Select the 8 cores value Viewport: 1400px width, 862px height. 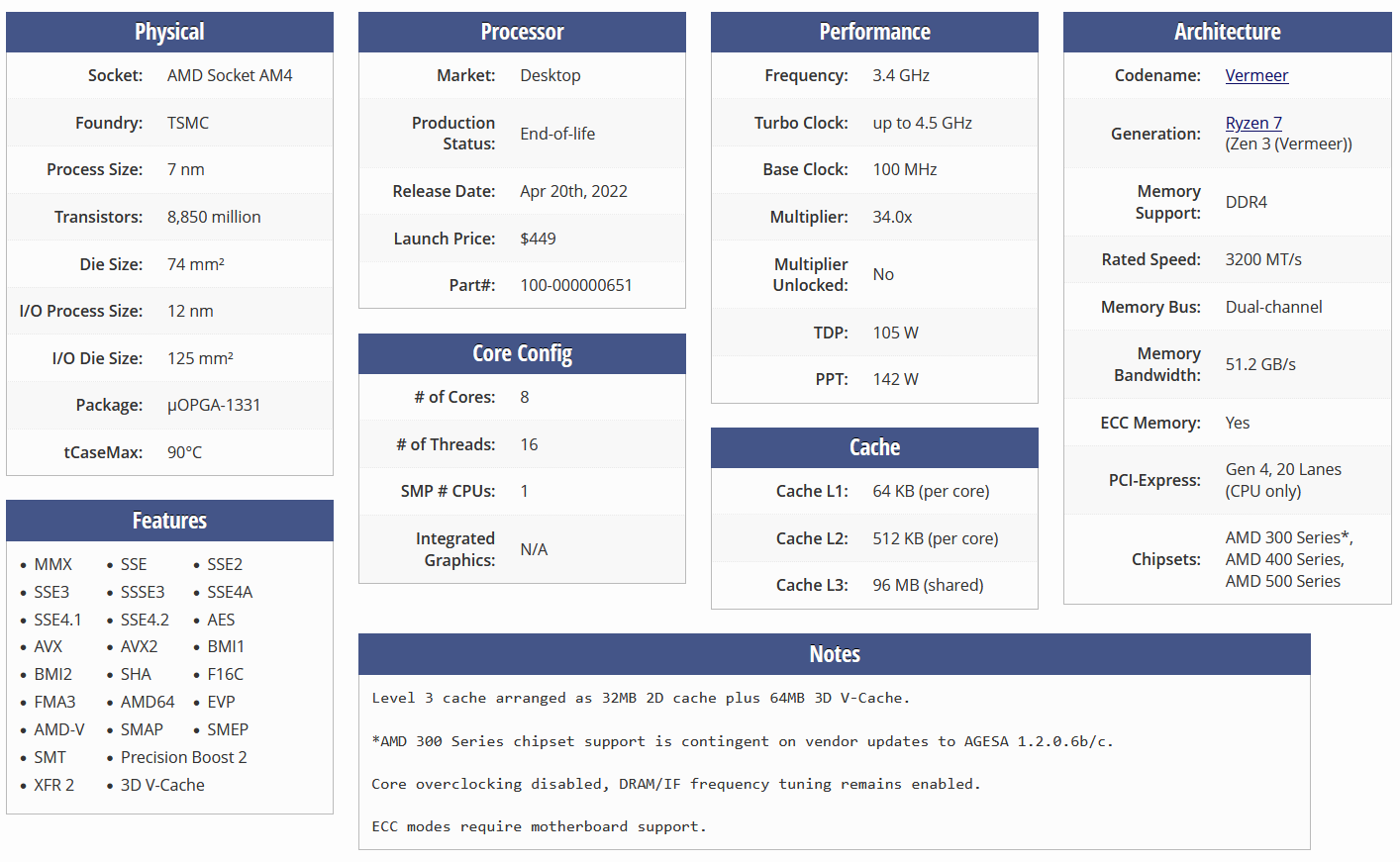tap(525, 397)
